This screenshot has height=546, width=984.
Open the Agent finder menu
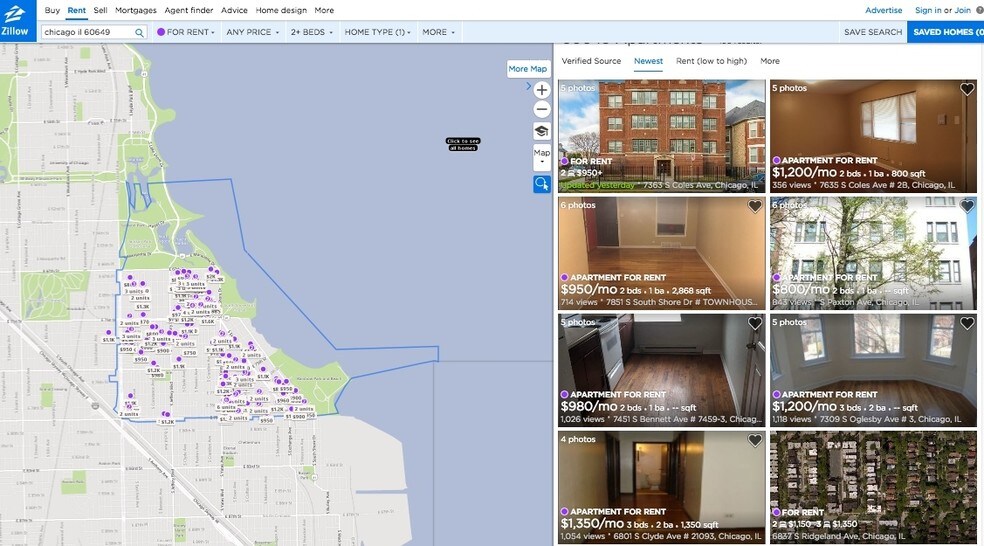[x=189, y=10]
